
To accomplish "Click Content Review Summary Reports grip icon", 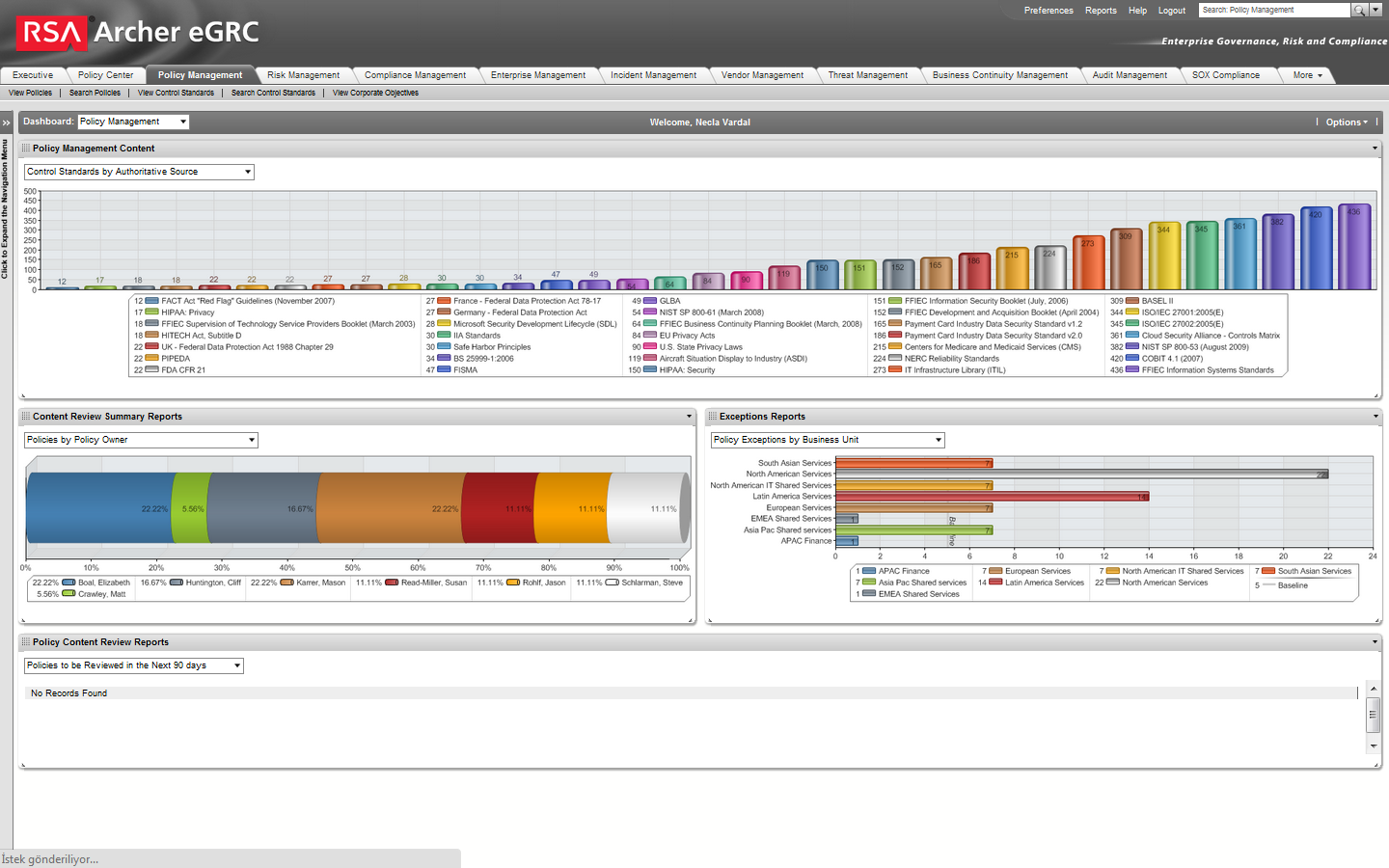I will tap(26, 417).
